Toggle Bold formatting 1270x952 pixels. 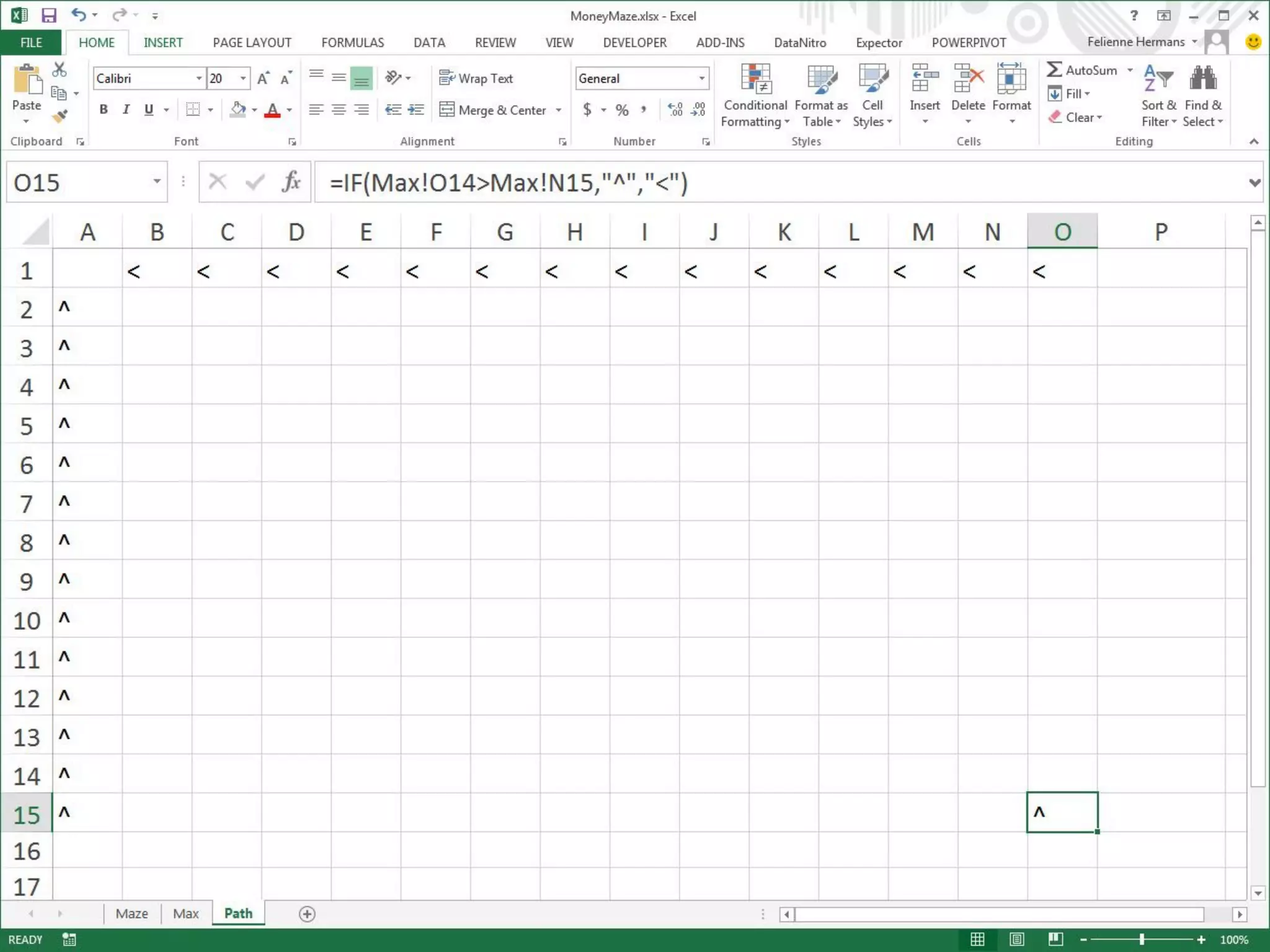point(104,110)
